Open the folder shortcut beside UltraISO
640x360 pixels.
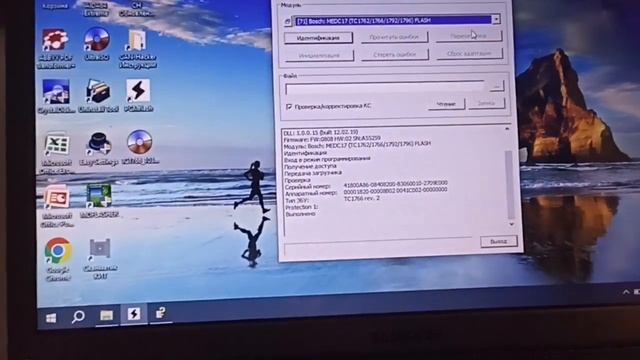click(x=138, y=48)
